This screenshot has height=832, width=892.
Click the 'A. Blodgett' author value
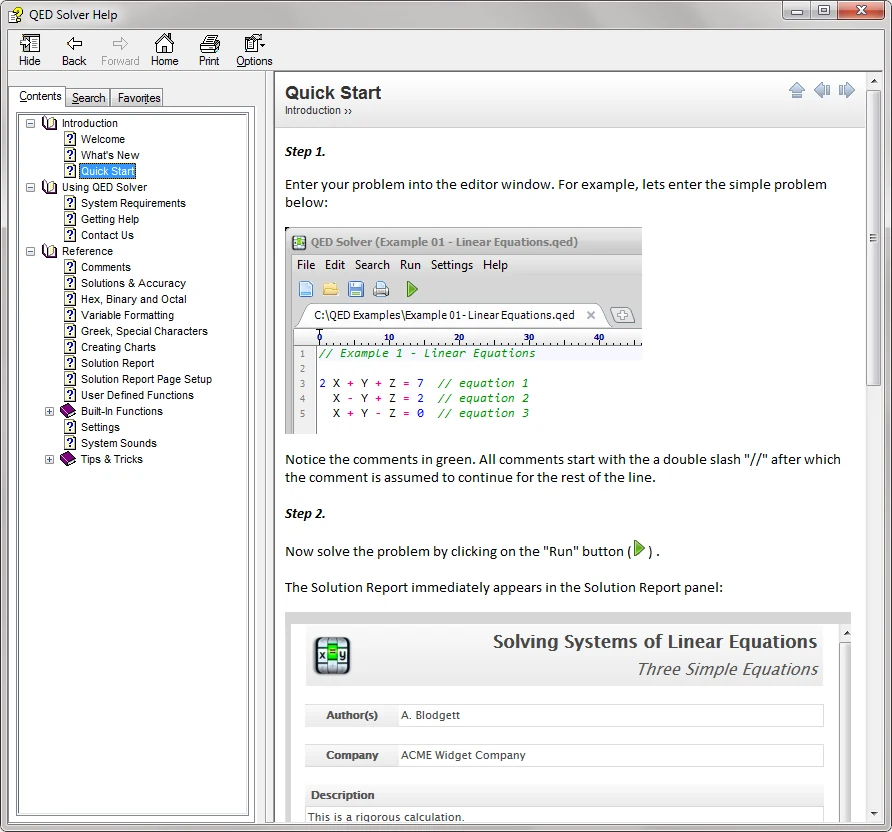pos(430,715)
